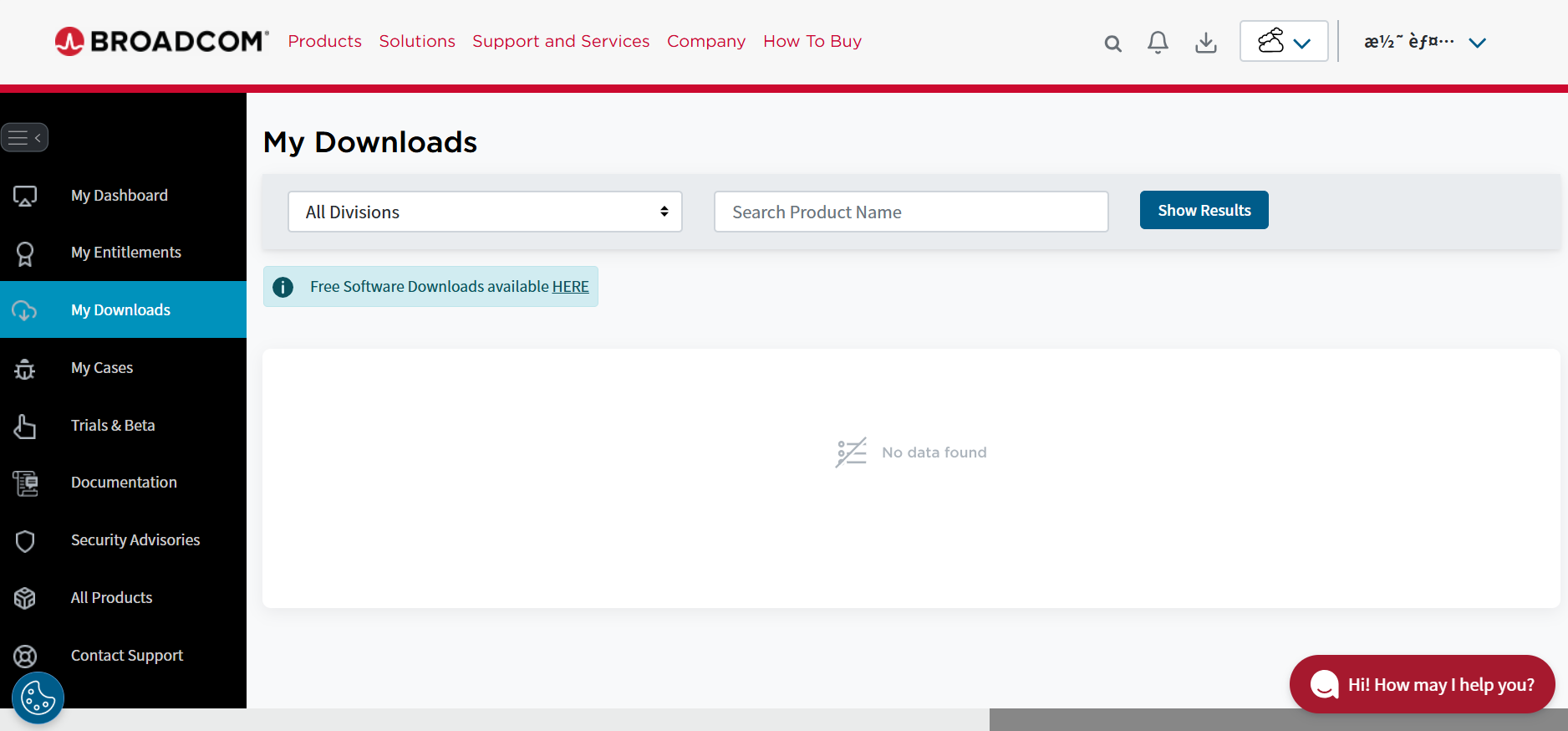The image size is (1568, 731).
Task: Click the Broadcom logo
Action: (x=161, y=41)
